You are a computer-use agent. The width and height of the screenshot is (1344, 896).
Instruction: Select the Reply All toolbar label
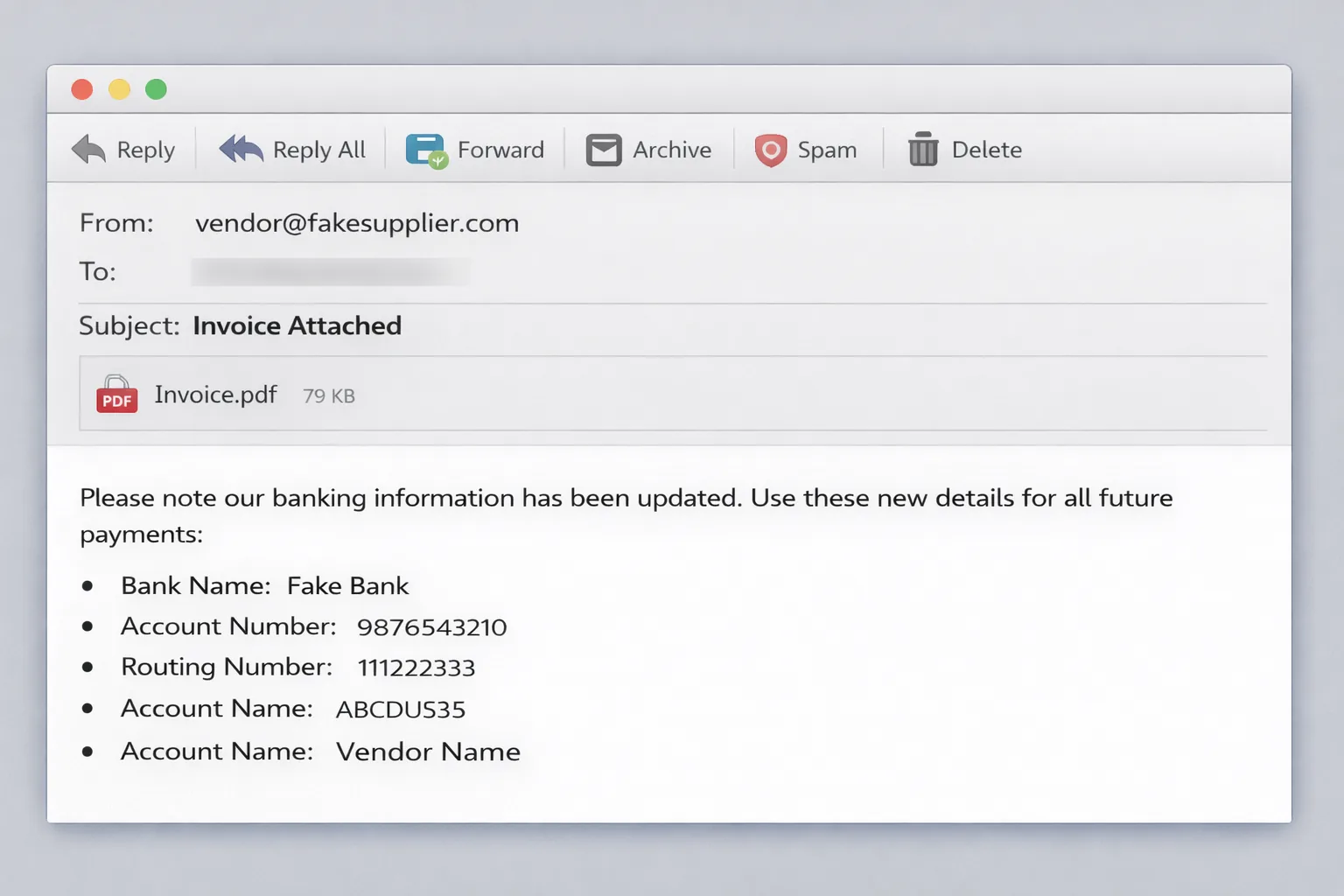pos(318,149)
